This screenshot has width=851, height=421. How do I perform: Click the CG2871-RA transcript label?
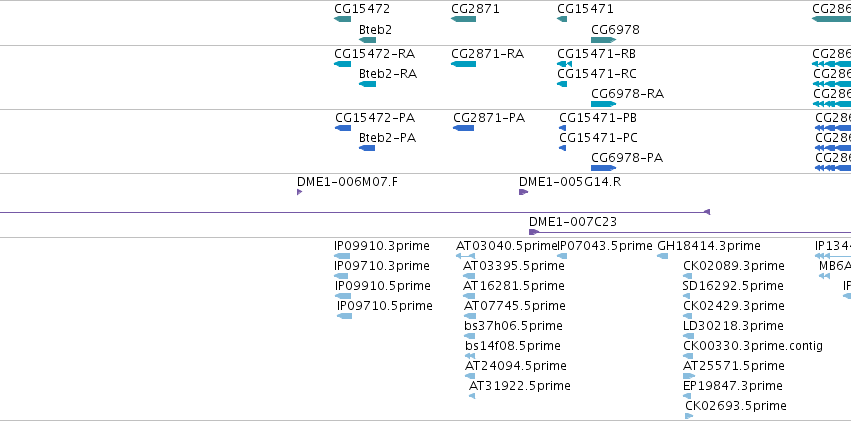click(x=487, y=54)
